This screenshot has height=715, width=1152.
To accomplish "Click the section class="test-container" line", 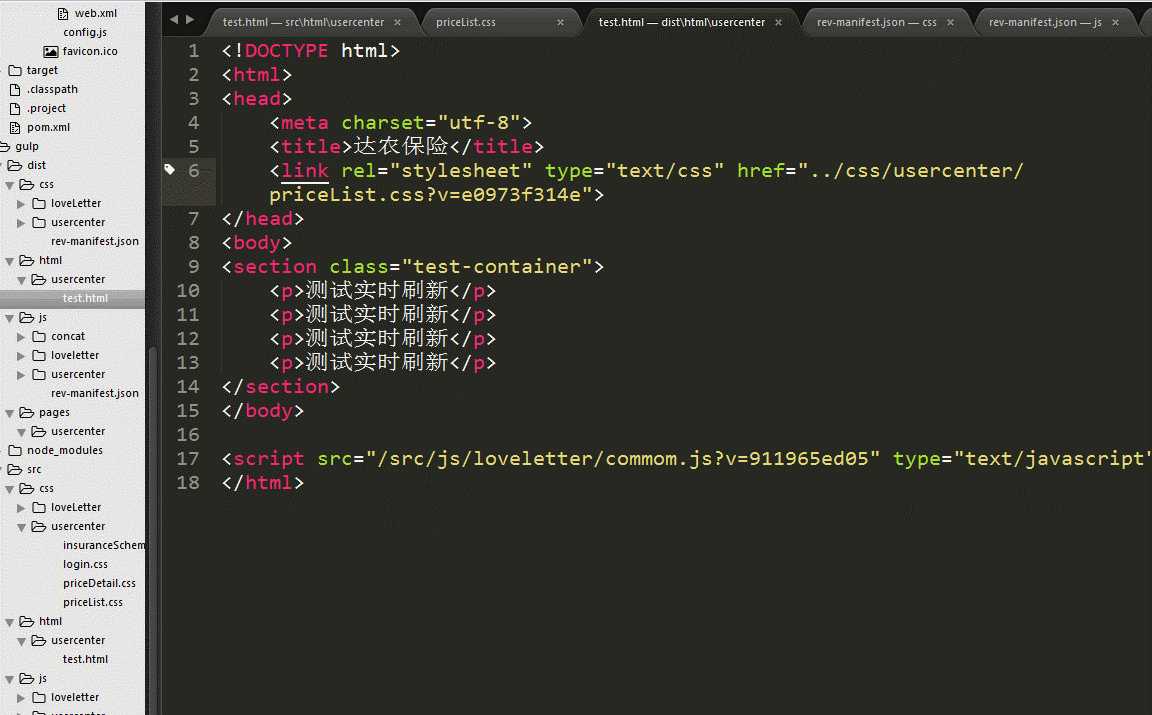I will coord(413,267).
